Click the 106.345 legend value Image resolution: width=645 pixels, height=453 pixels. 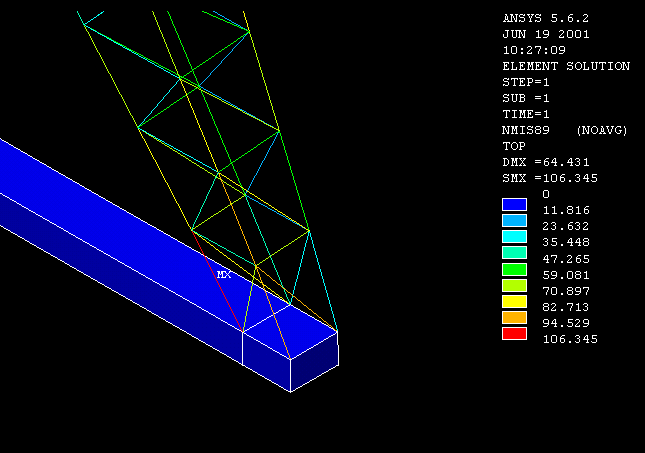566,339
